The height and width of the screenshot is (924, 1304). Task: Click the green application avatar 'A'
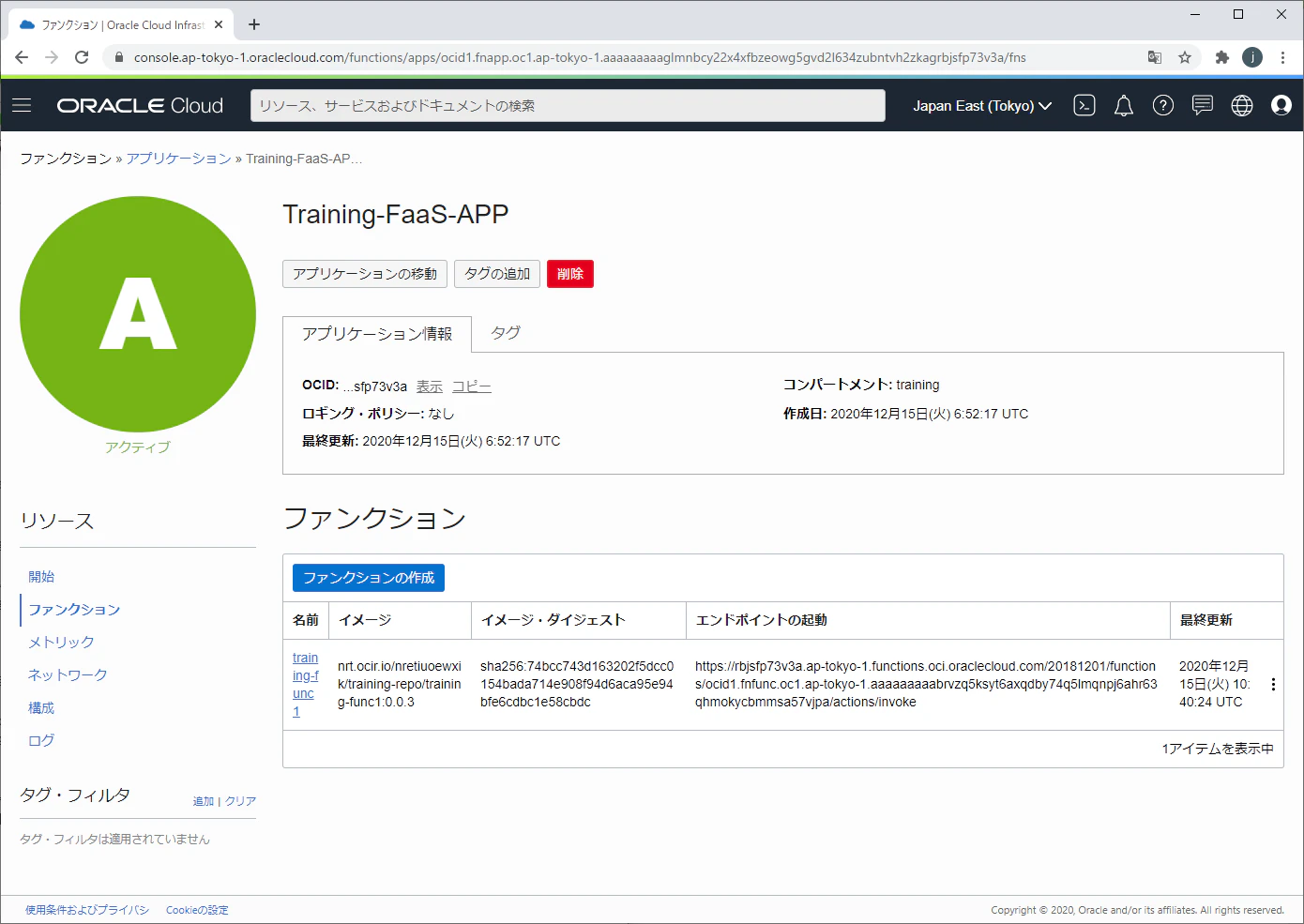(138, 314)
